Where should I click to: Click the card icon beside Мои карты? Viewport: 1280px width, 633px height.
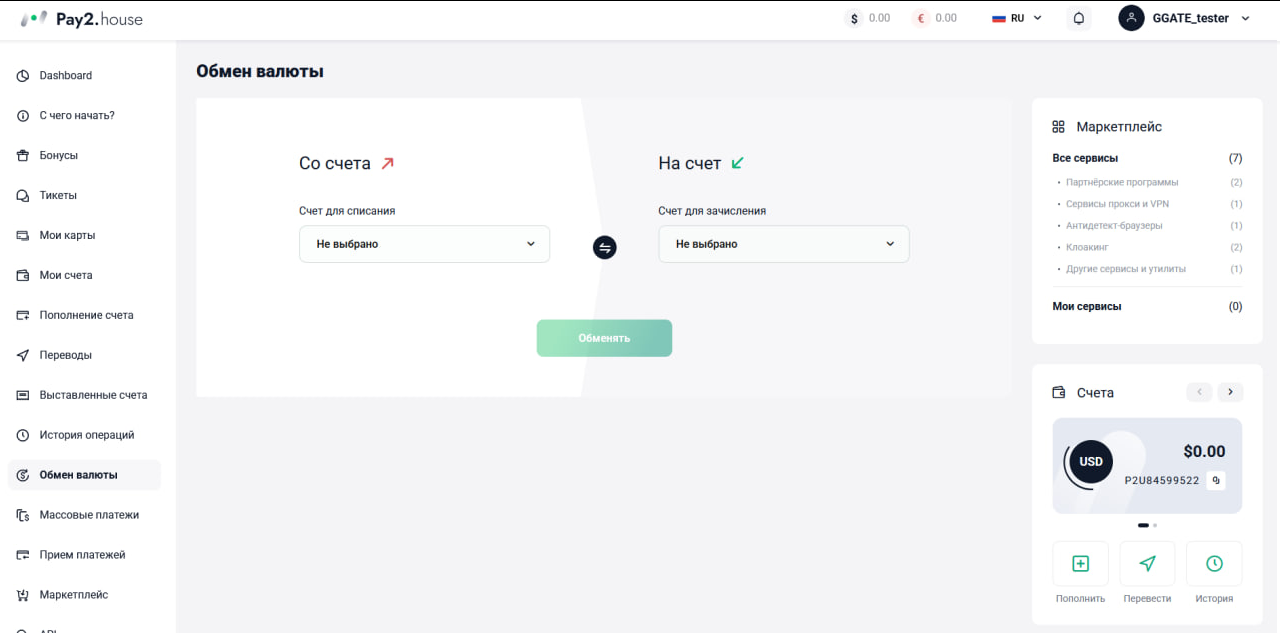[23, 236]
